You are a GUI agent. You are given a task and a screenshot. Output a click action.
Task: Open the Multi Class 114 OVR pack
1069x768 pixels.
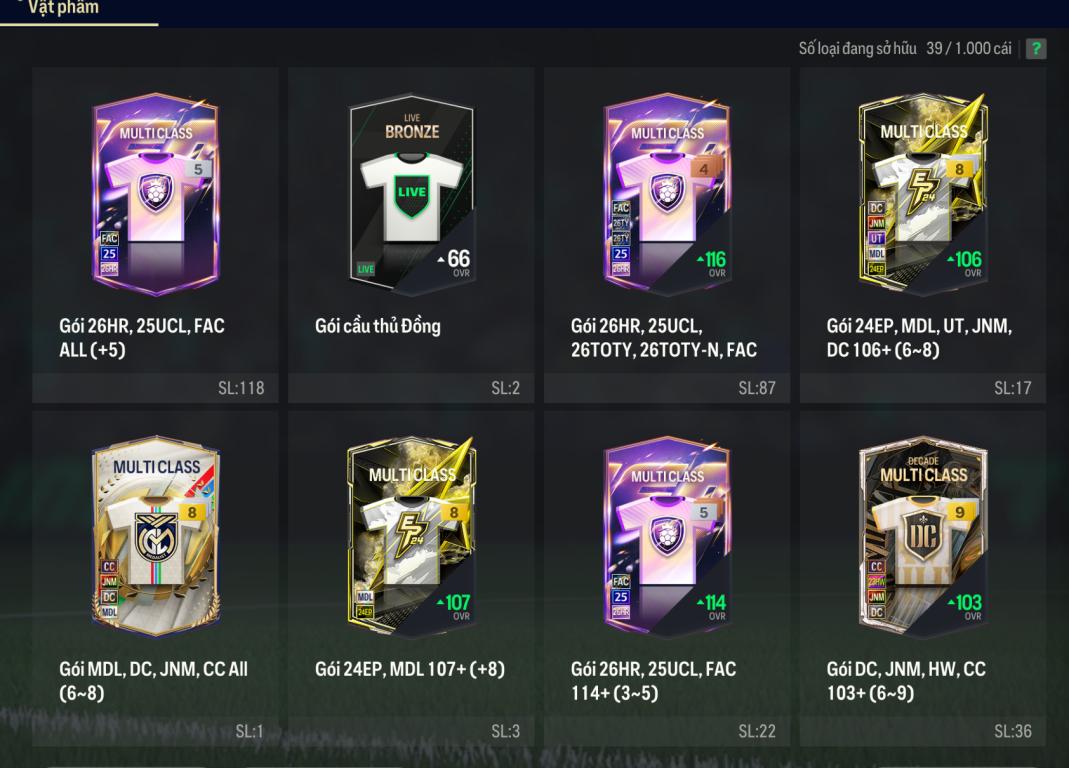click(x=667, y=537)
